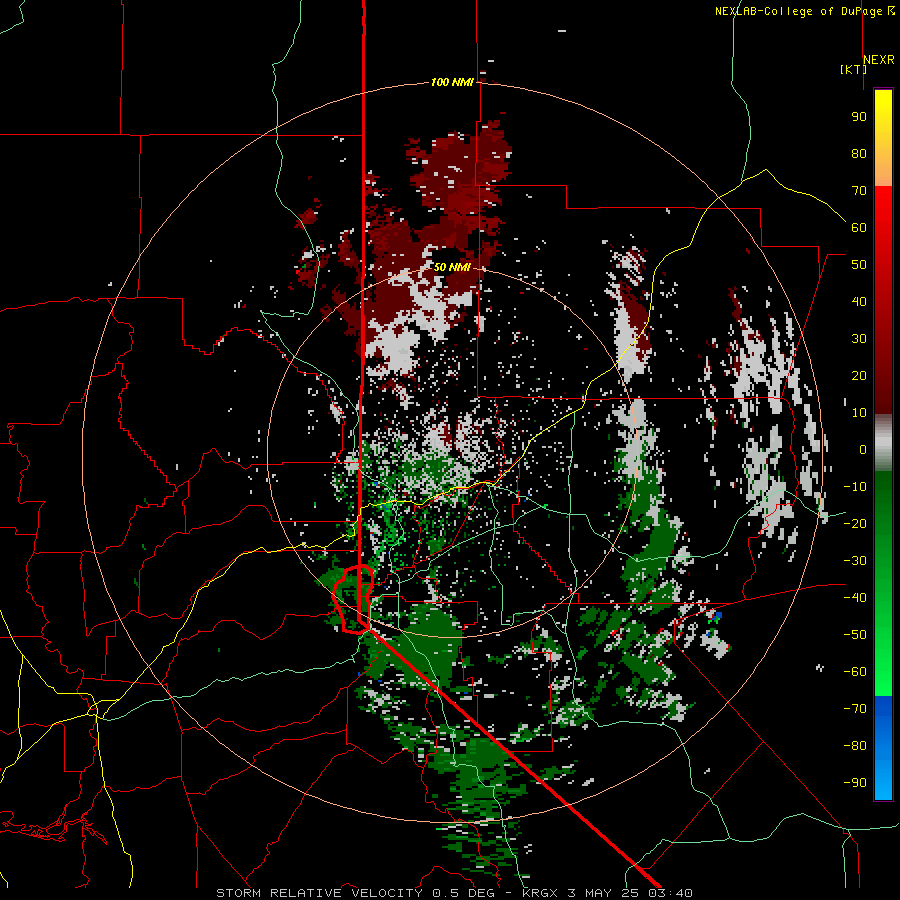Click the Storm Relative Velocity caption at bottom
The height and width of the screenshot is (900, 900).
[454, 893]
